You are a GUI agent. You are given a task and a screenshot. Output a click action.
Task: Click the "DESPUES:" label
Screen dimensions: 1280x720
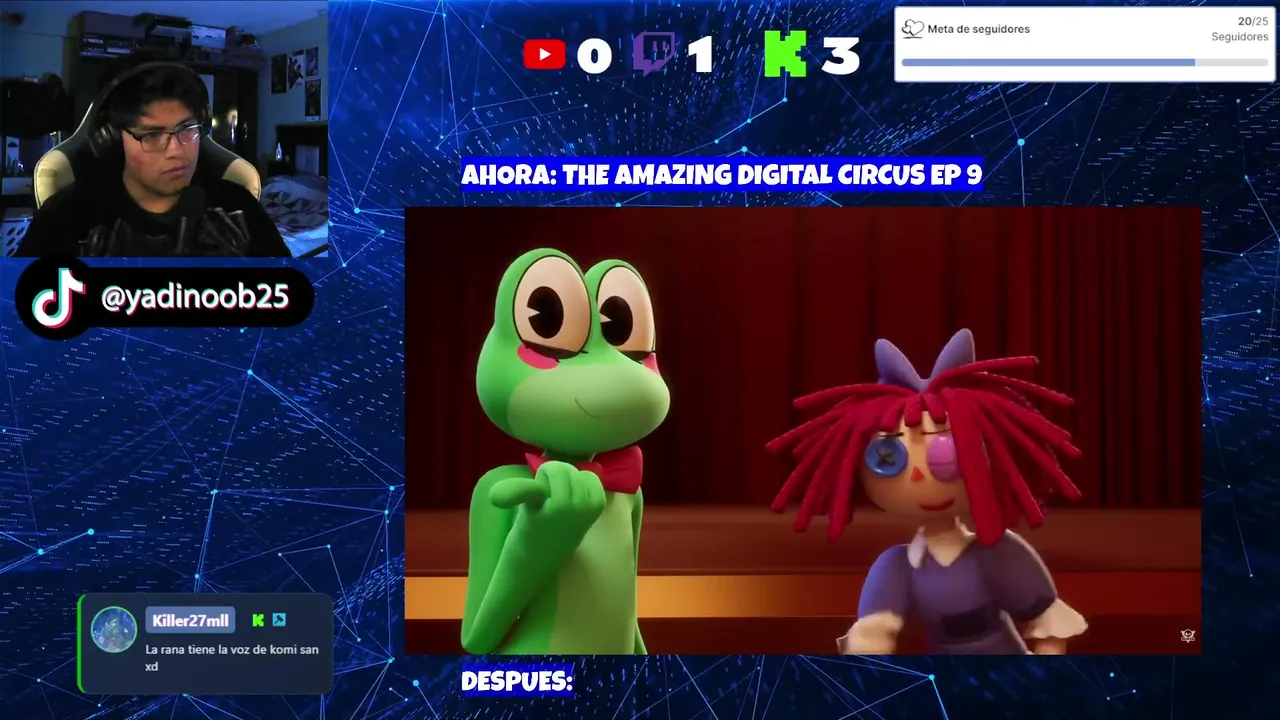(516, 682)
